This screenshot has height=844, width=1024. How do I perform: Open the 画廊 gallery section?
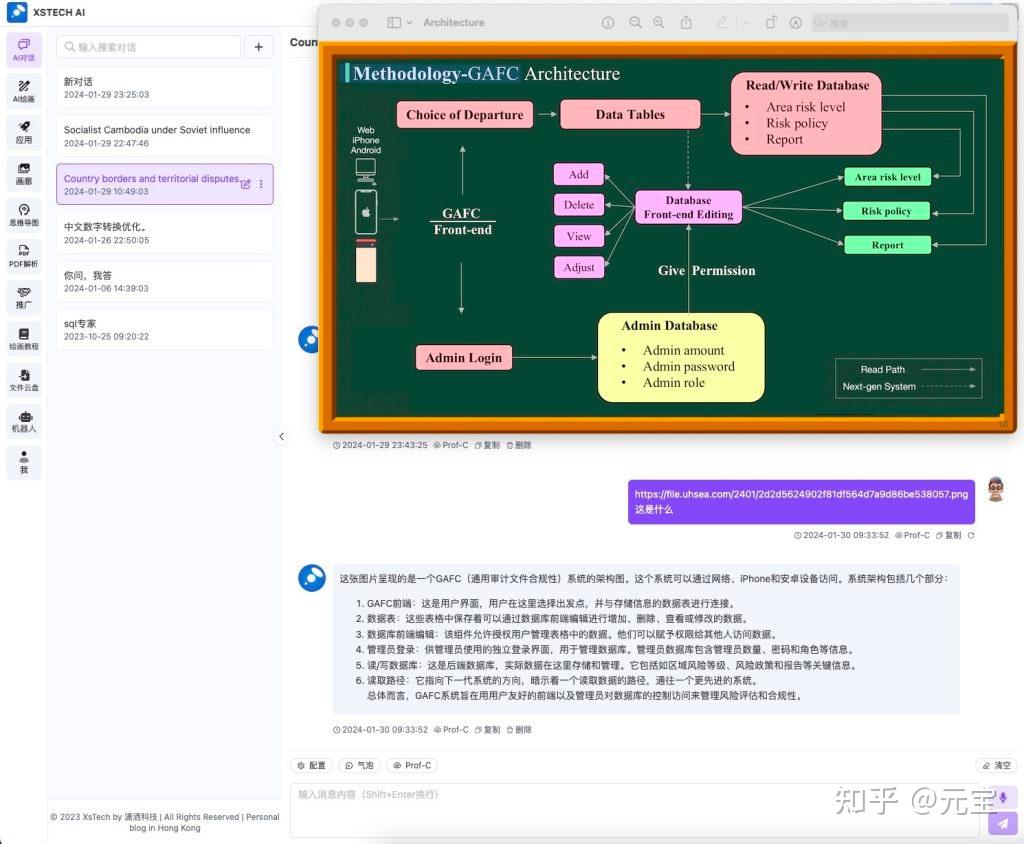(x=23, y=173)
